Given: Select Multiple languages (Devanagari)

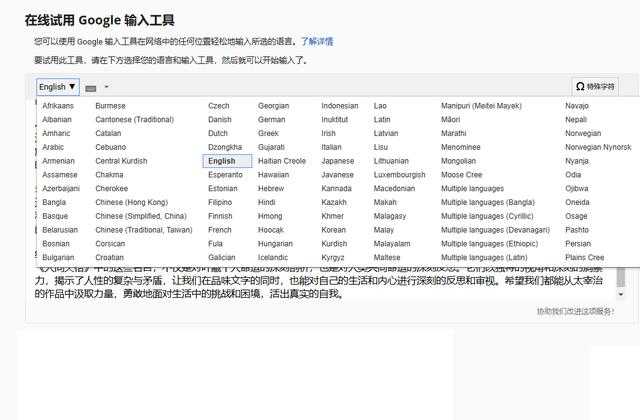Looking at the screenshot, I should click(496, 230).
